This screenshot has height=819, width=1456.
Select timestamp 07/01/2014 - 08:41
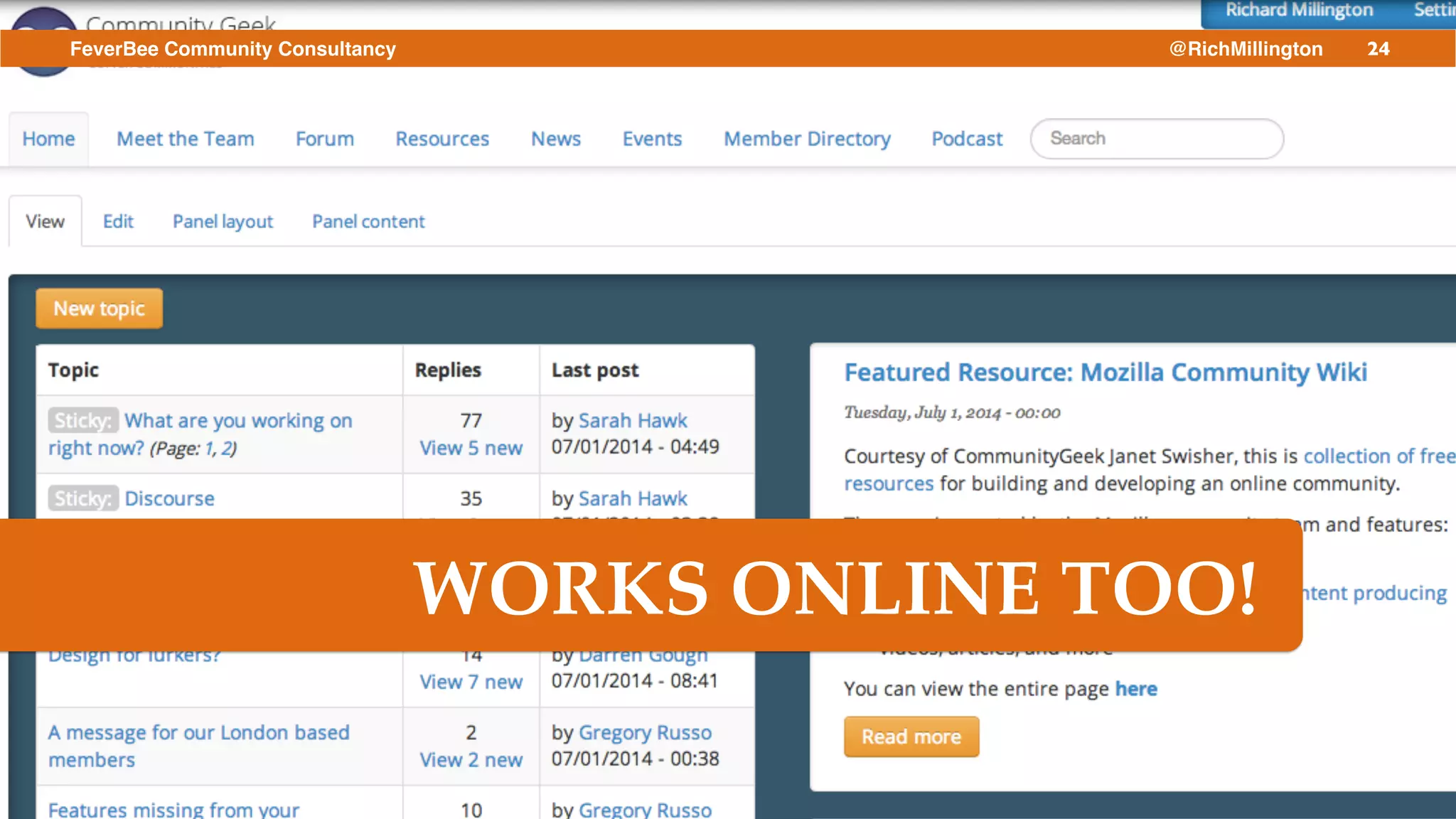(635, 681)
